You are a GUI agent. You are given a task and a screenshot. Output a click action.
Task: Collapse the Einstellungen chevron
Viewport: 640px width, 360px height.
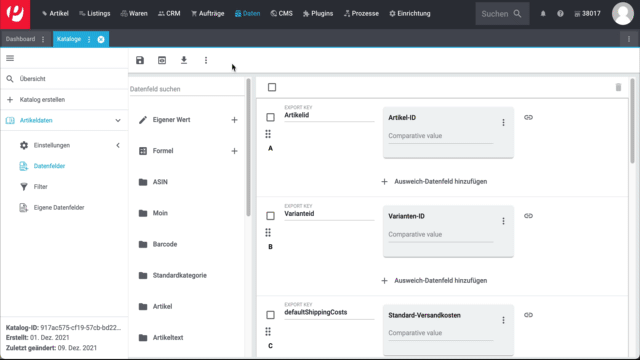(x=118, y=145)
